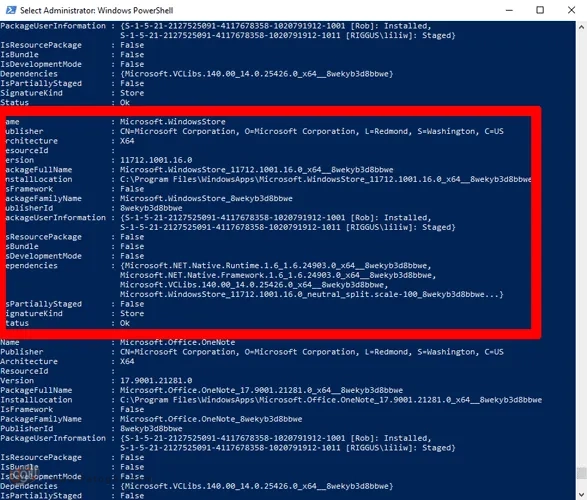Image resolution: width=587 pixels, height=500 pixels.
Task: Click the OneNote PackageFamilyName value
Action: pos(211,419)
